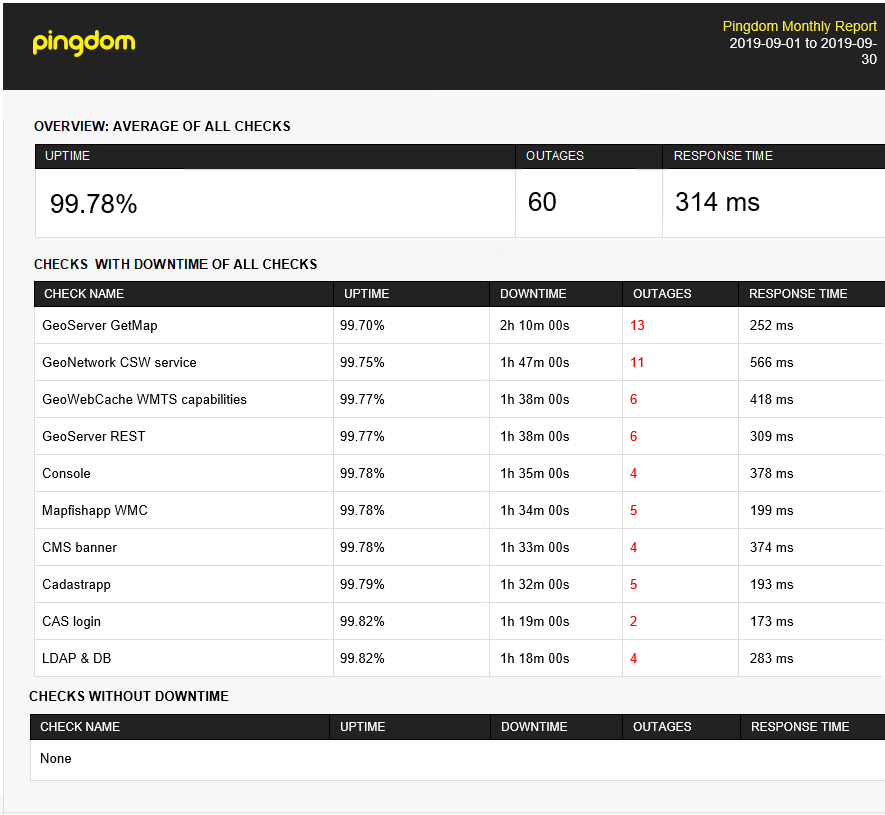Click the 'Pingdom Monthly Report' title
Image resolution: width=885 pixels, height=815 pixels.
click(799, 26)
